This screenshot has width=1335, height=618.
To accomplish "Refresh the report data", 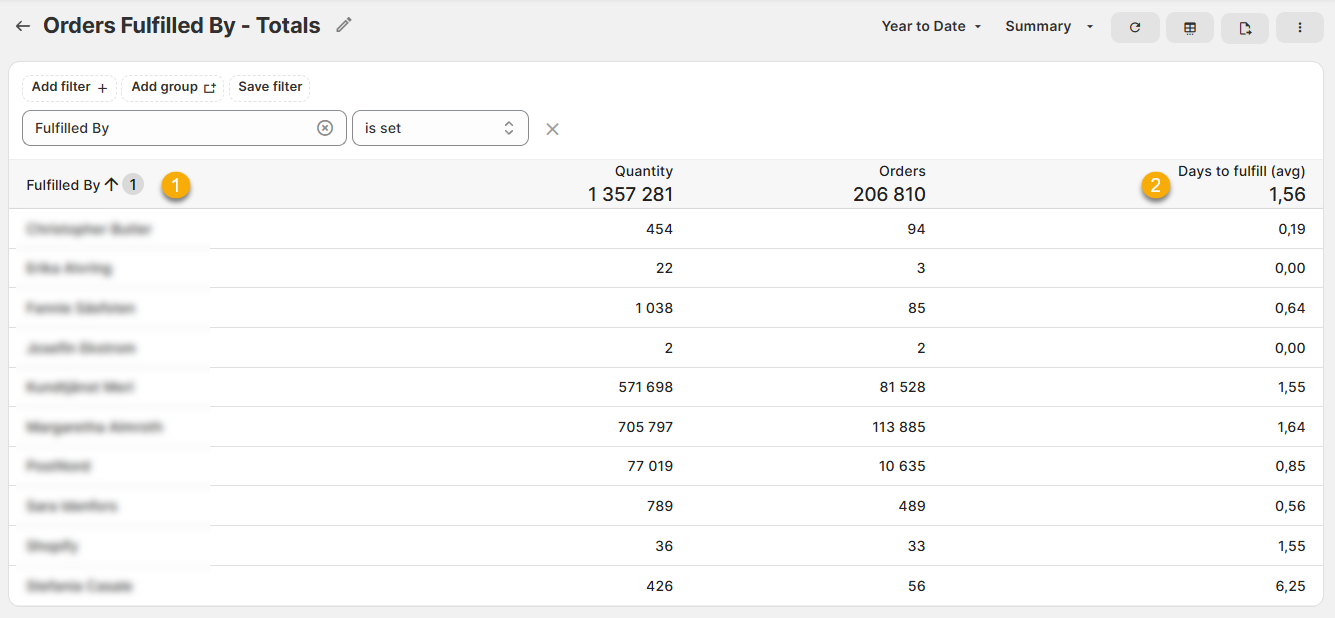I will pos(1135,28).
